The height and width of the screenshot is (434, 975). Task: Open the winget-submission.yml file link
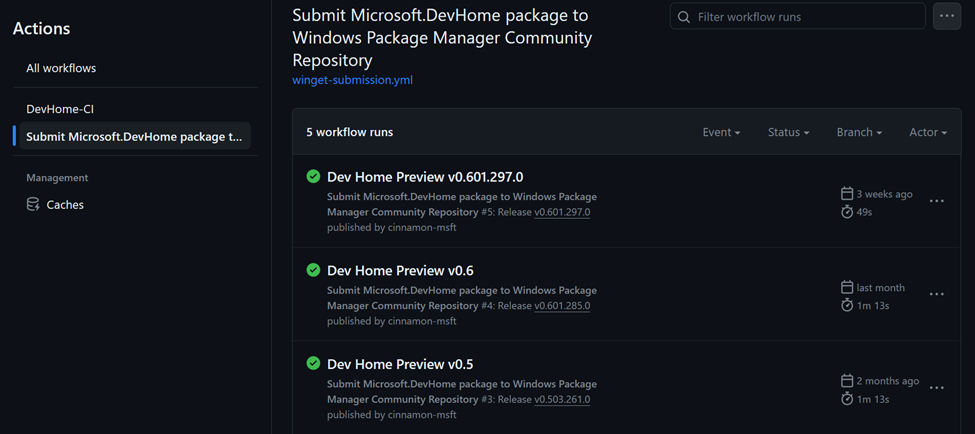click(x=353, y=80)
